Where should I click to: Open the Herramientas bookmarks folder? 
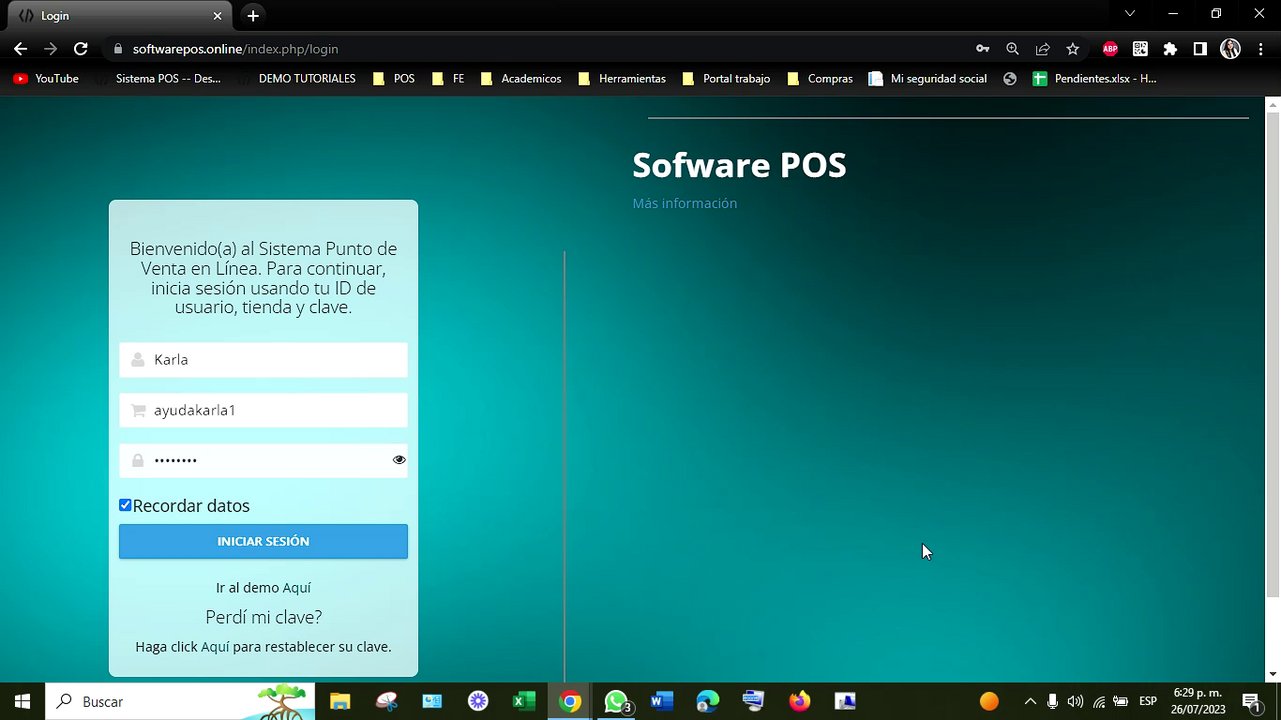(622, 78)
